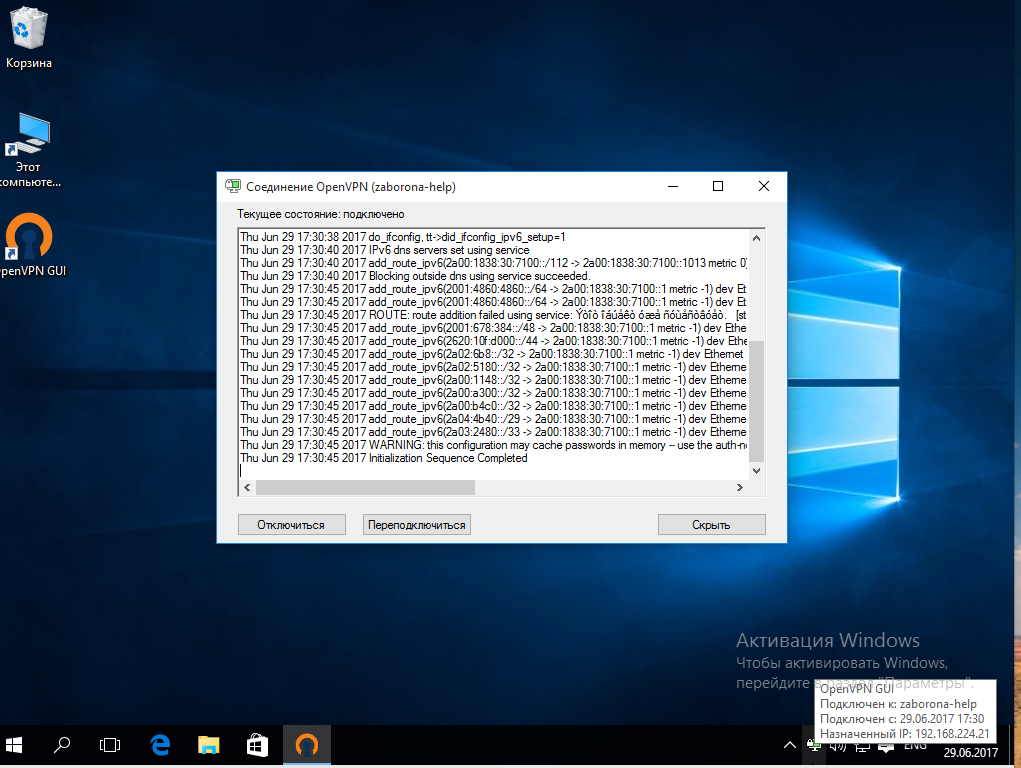Click the horizontal scrollbar thumb in log
This screenshot has height=768, width=1021.
click(x=365, y=488)
